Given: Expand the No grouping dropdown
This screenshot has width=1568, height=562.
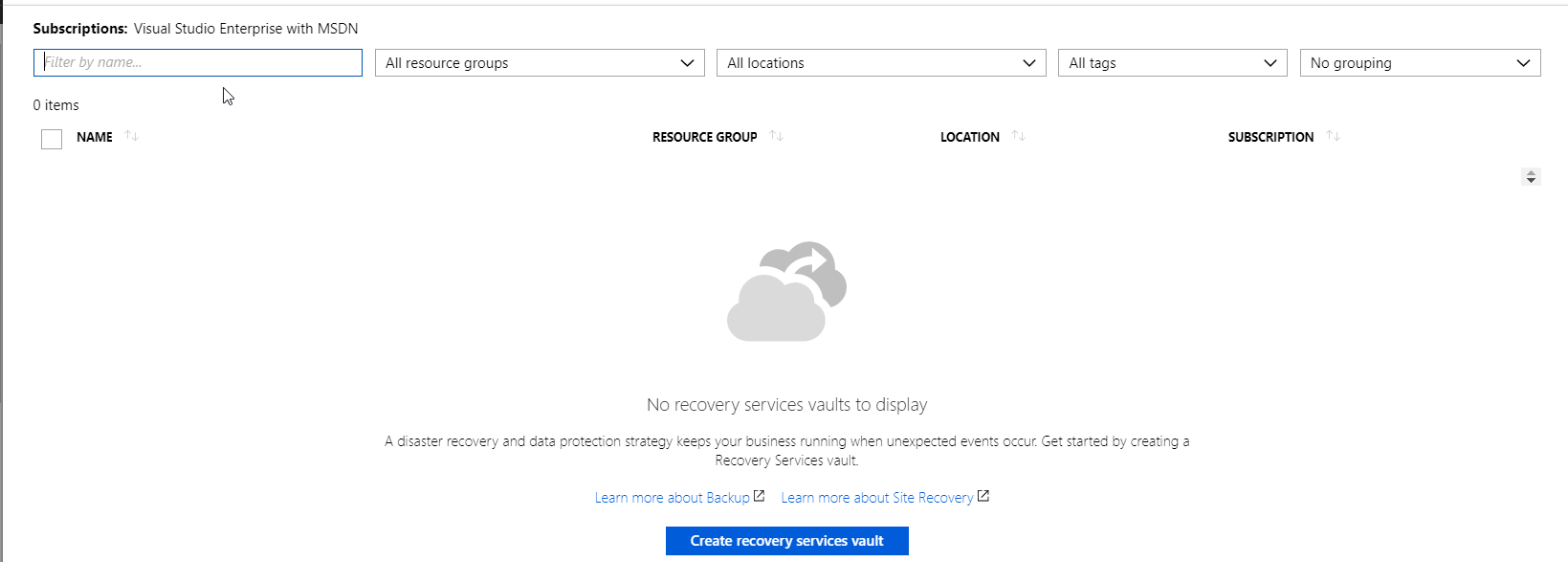Looking at the screenshot, I should coord(1419,63).
